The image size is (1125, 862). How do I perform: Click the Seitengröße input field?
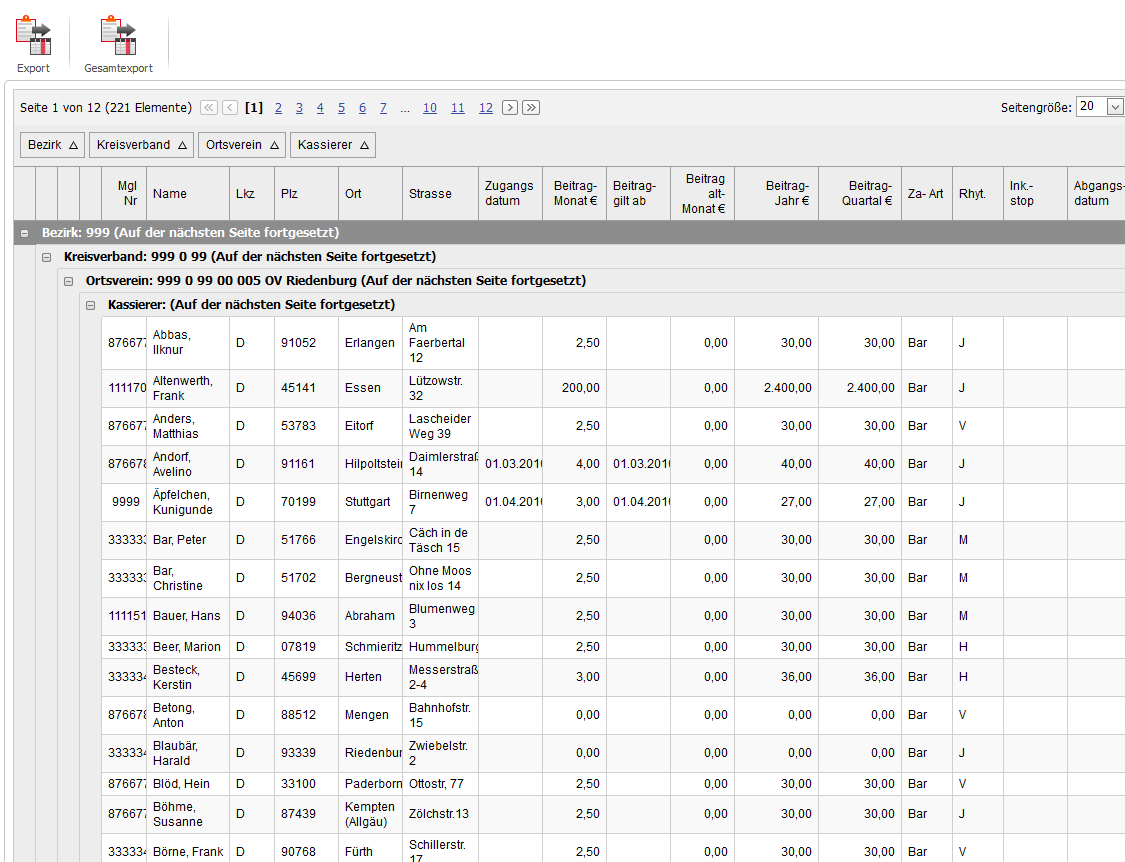click(x=1091, y=107)
